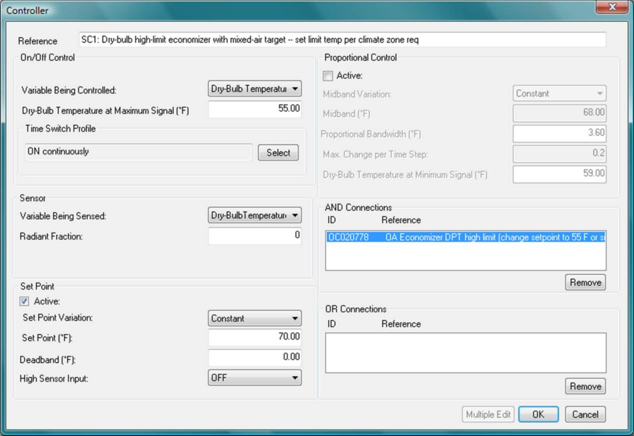Screen dimensions: 634x436
Task: Click the Radiant Fraction input field
Action: point(255,236)
